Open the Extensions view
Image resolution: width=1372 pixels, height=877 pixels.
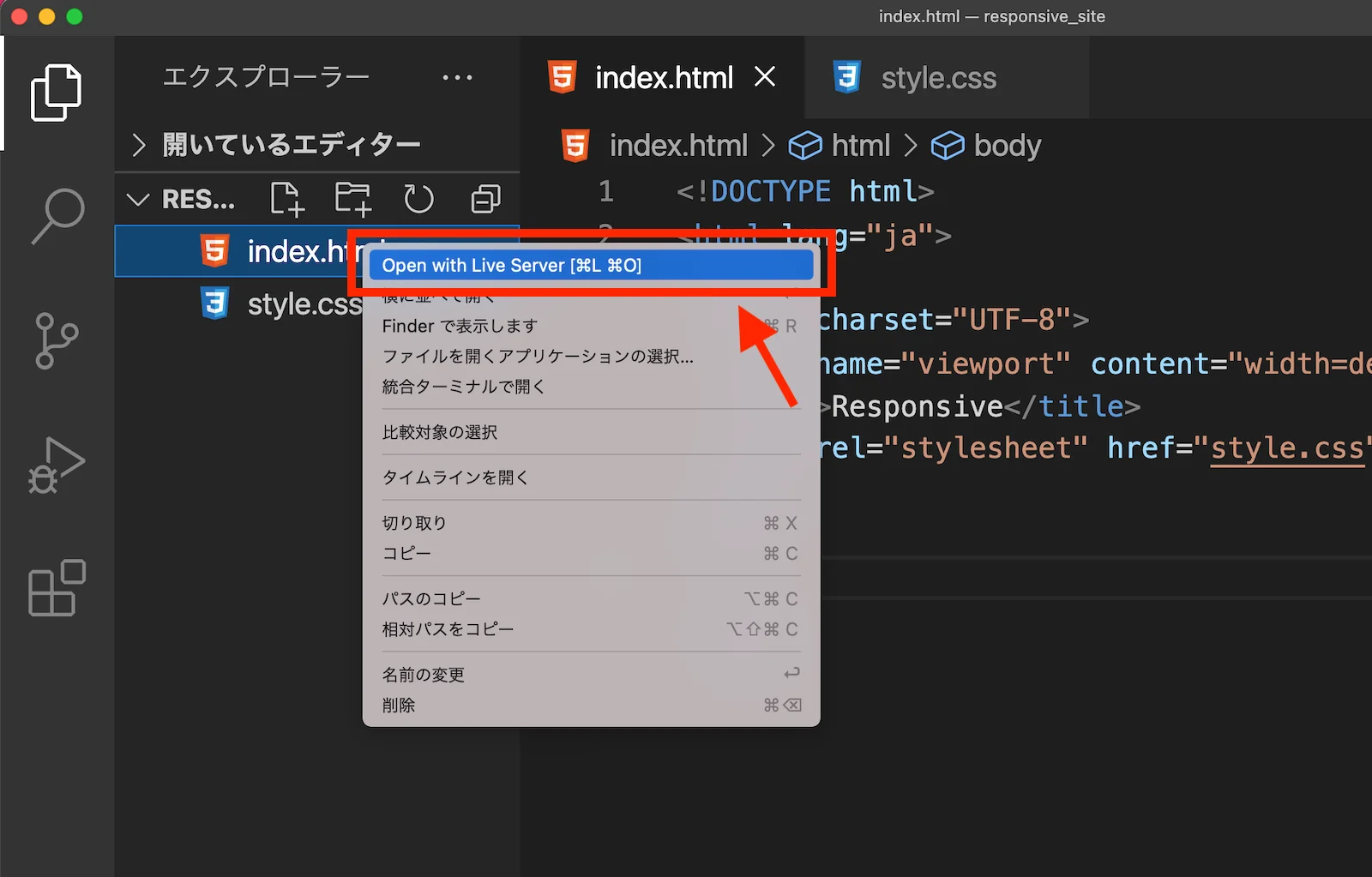point(57,589)
